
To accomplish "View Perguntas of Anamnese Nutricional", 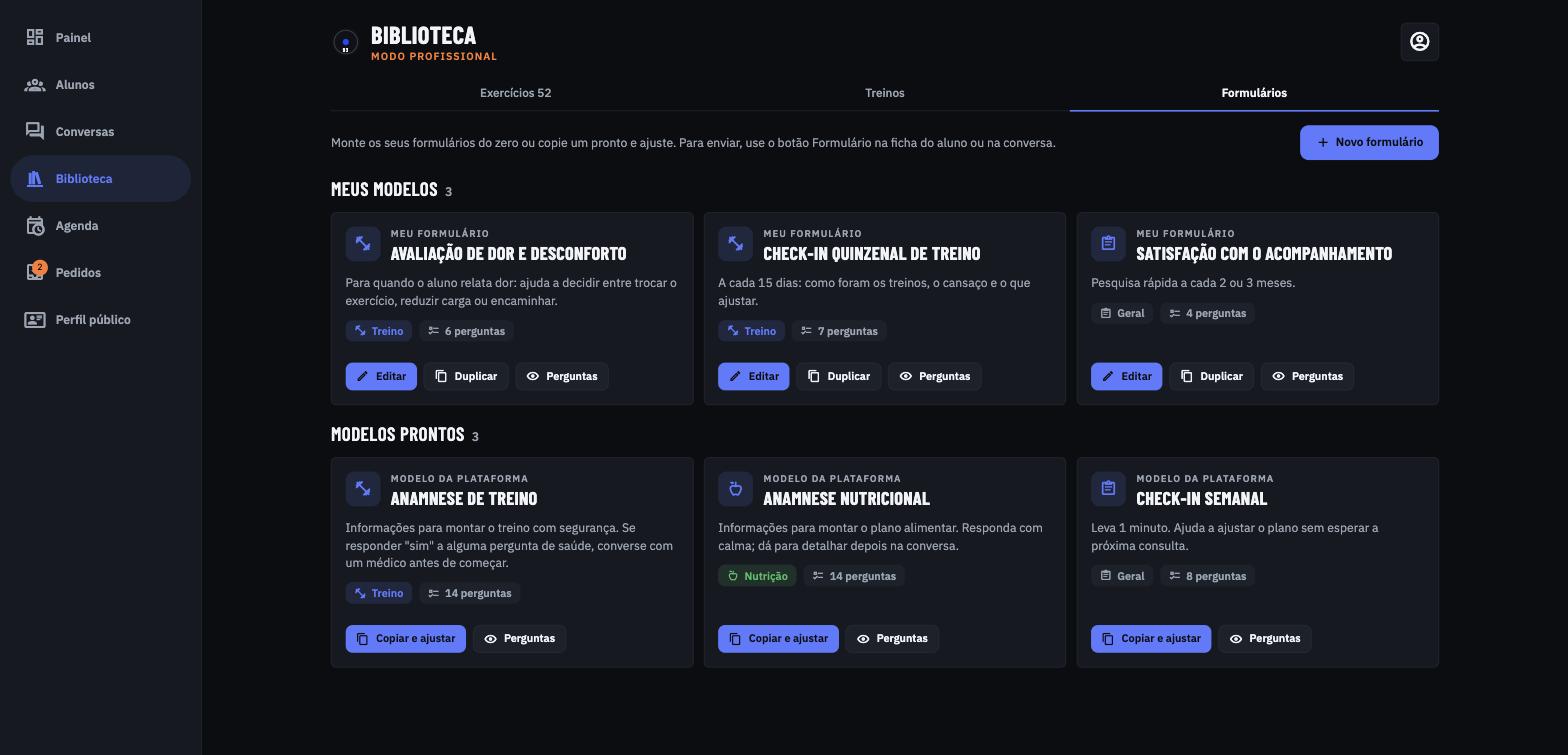I will click(892, 639).
